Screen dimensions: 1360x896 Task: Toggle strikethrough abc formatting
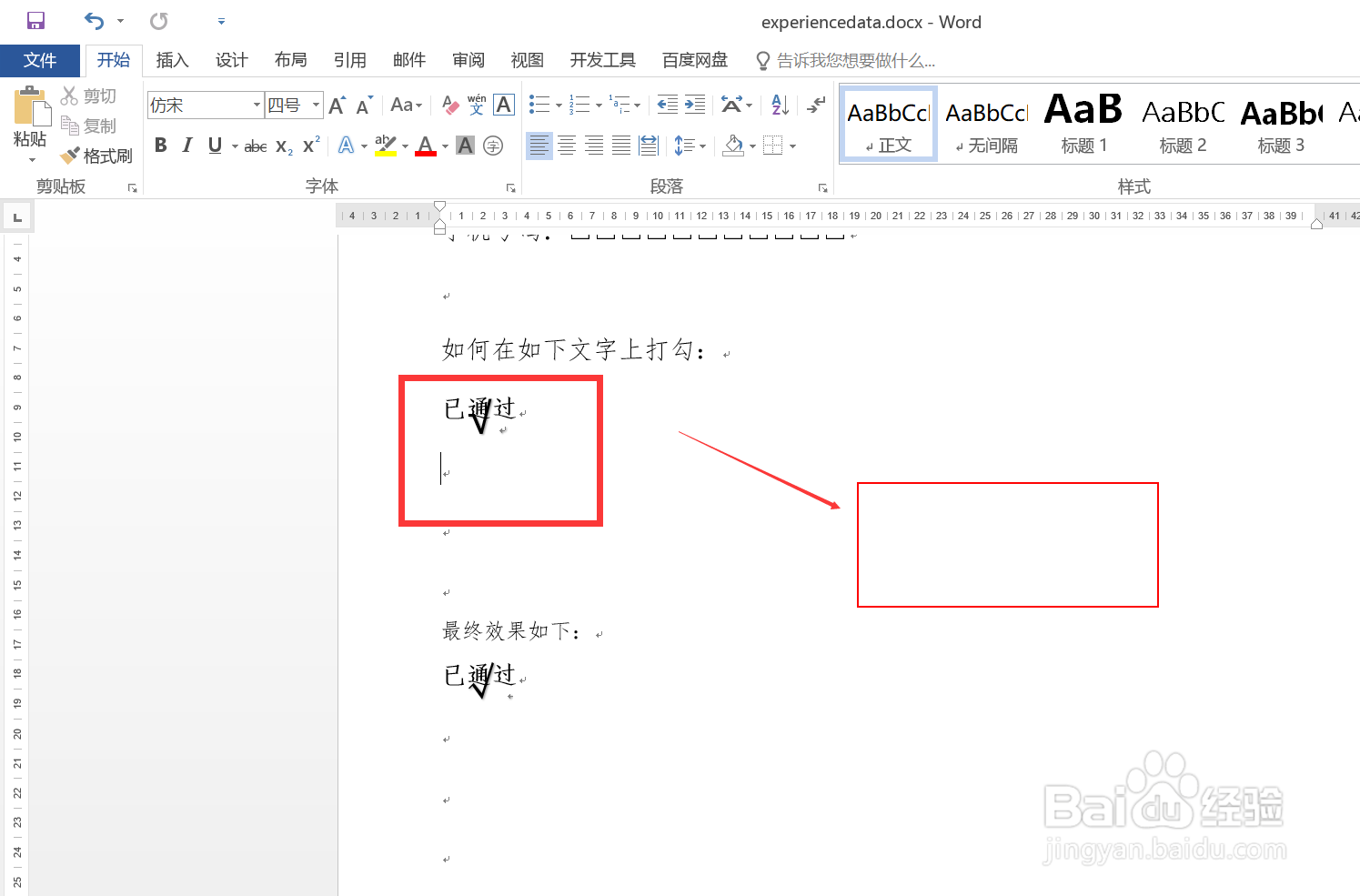[x=256, y=146]
